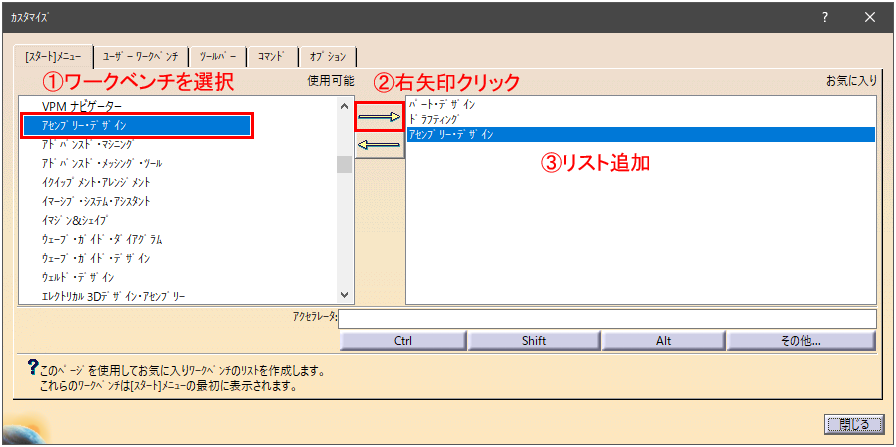Viewport: 896px width, 447px height.
Task: Select イマジン&シェイプ workbench
Action: pos(75,220)
